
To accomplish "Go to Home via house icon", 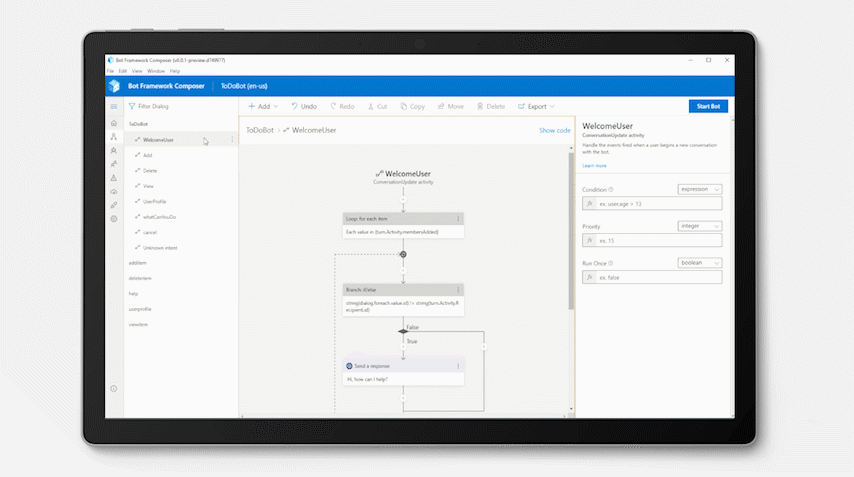I will (x=114, y=123).
